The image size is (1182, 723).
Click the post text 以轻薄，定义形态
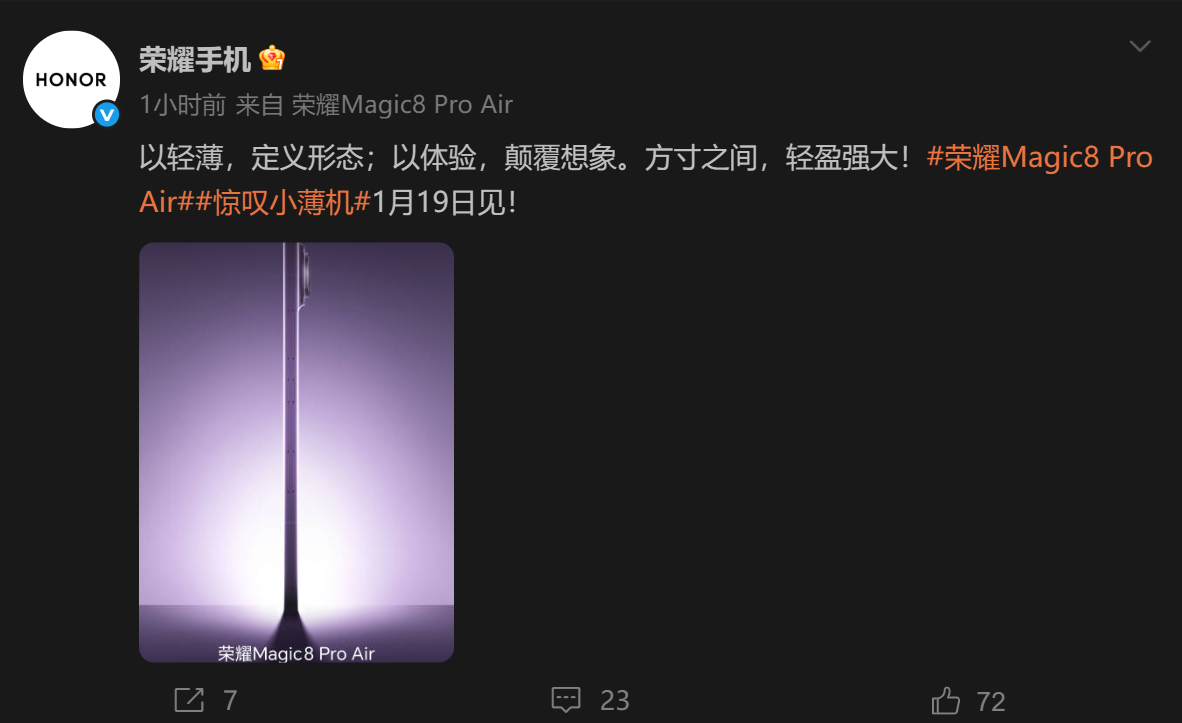(252, 158)
